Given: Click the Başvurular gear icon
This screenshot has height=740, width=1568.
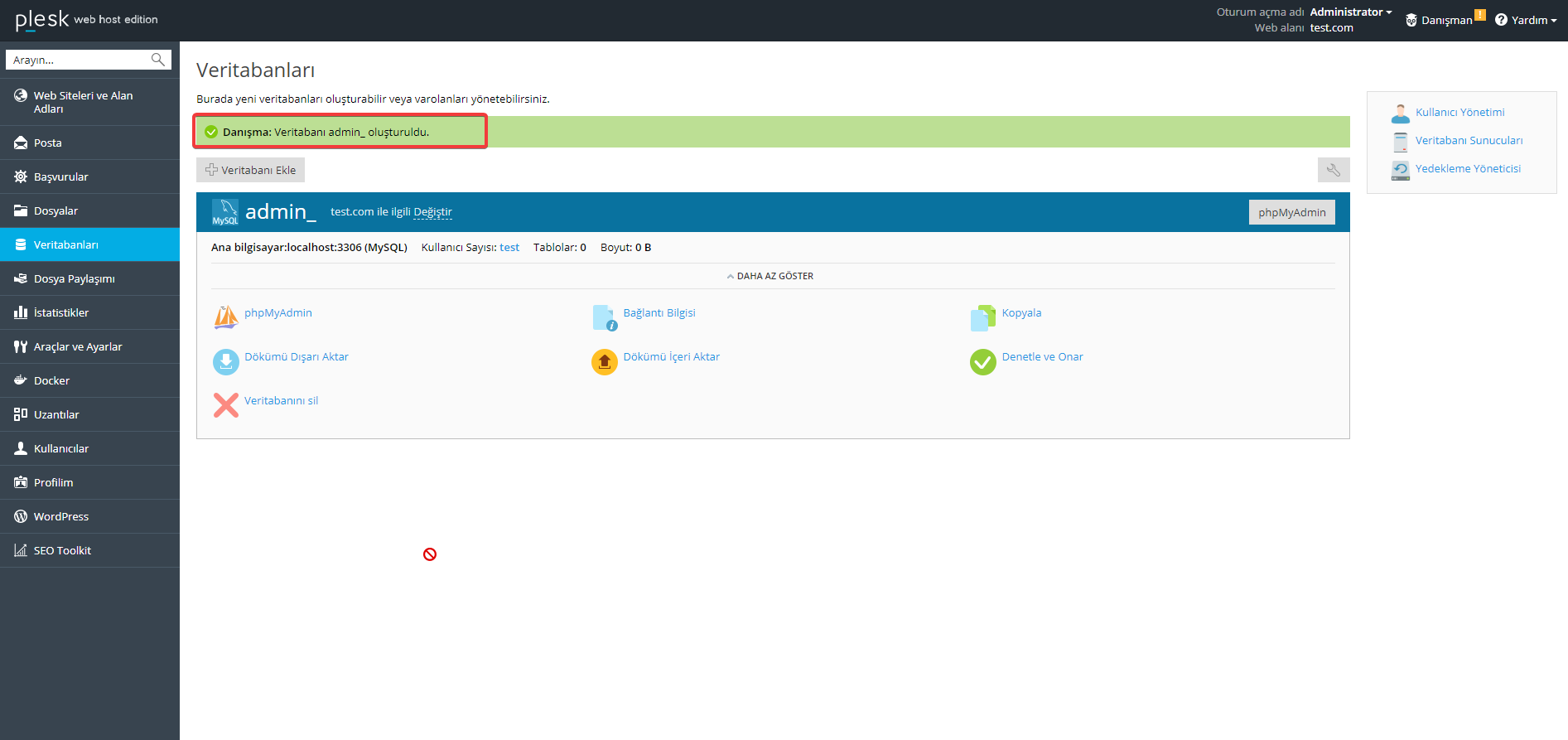Looking at the screenshot, I should (x=21, y=177).
